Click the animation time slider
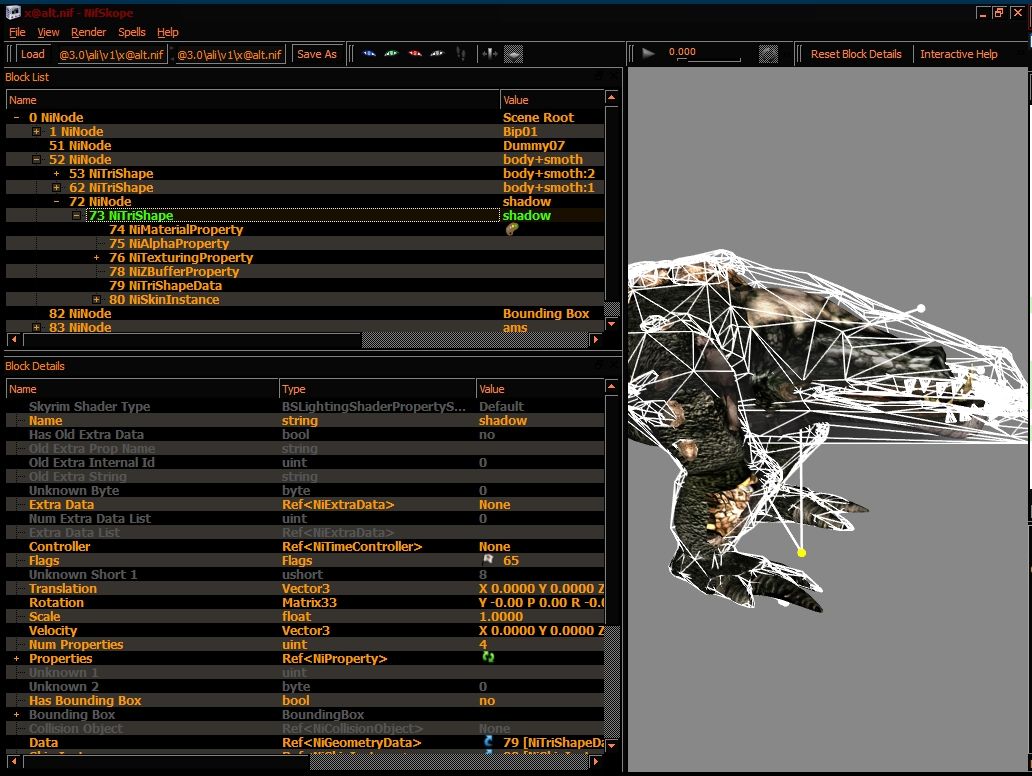Viewport: 1032px width, 776px height. pos(708,60)
